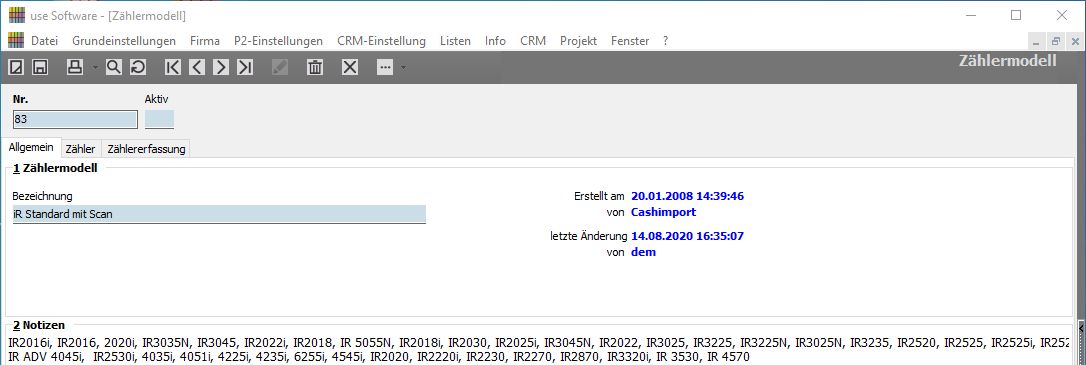Open the Grundeinstellungen menu
The height and width of the screenshot is (365, 1086).
tap(124, 41)
